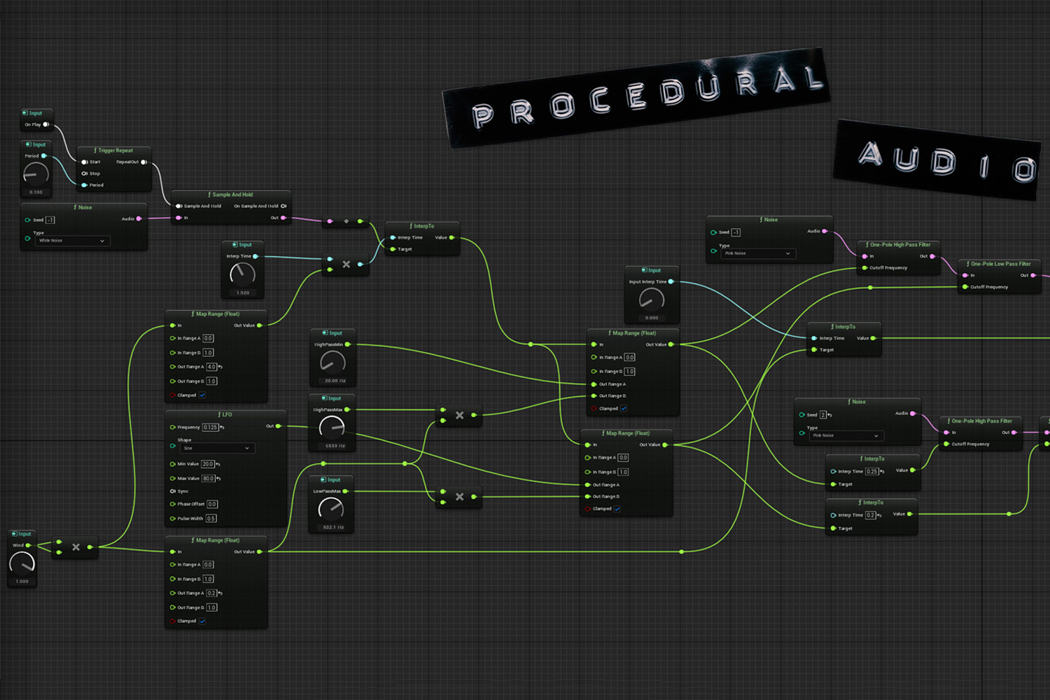Reset LFO Min Value to default arrow
Screen dimensions: 1050x700
coord(218,464)
